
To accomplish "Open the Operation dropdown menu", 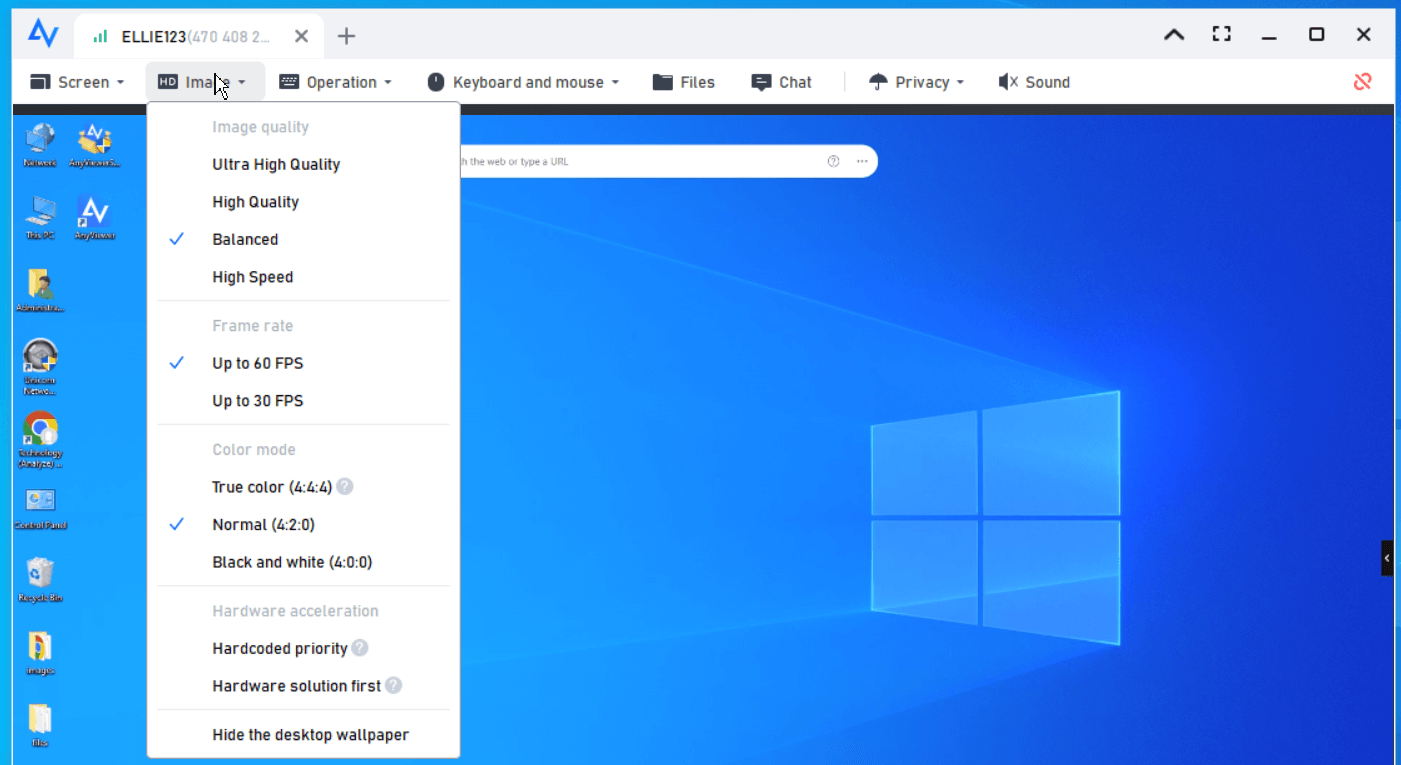I will click(335, 82).
